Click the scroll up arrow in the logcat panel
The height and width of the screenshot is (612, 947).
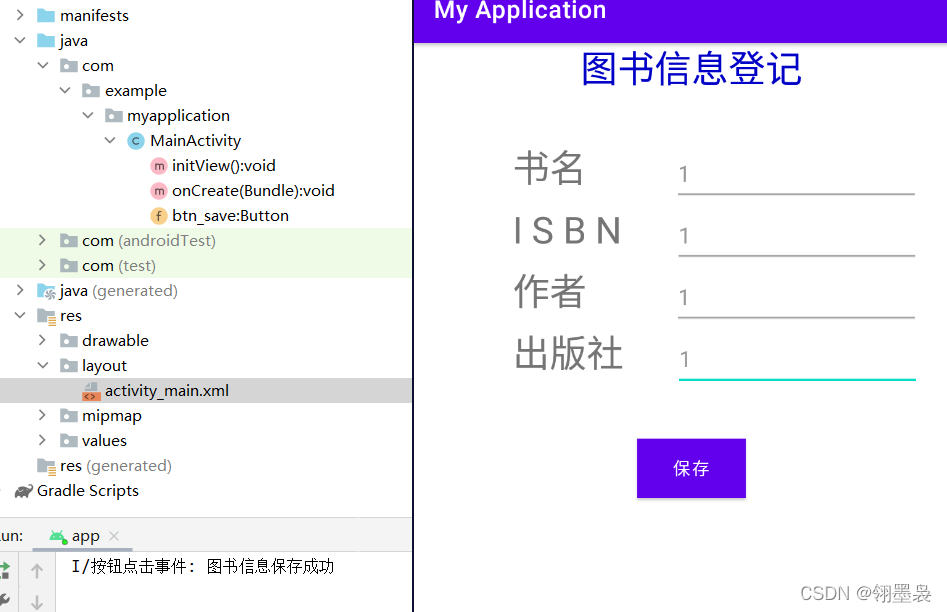pos(36,570)
